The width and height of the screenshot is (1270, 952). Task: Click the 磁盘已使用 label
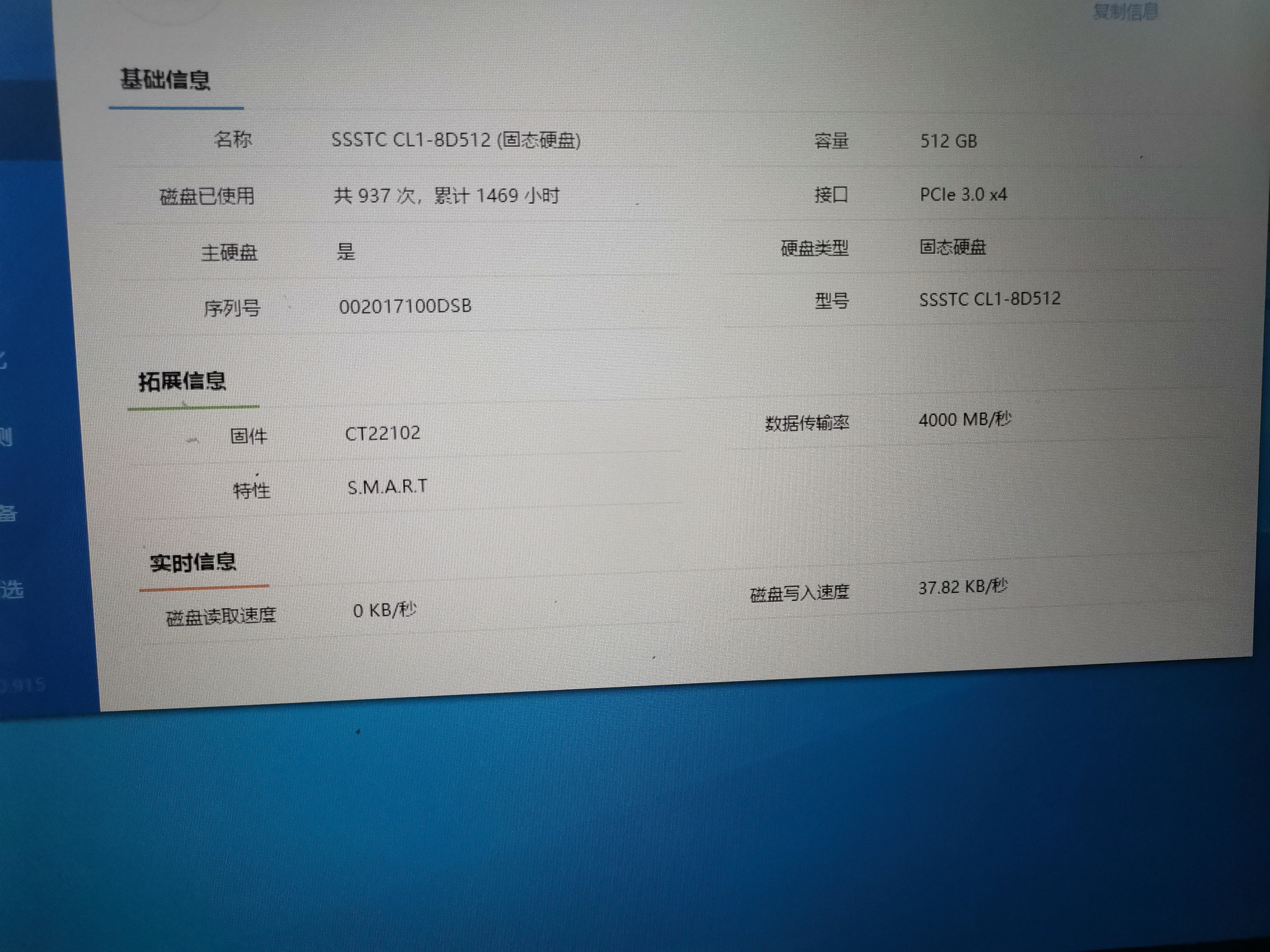[x=207, y=197]
